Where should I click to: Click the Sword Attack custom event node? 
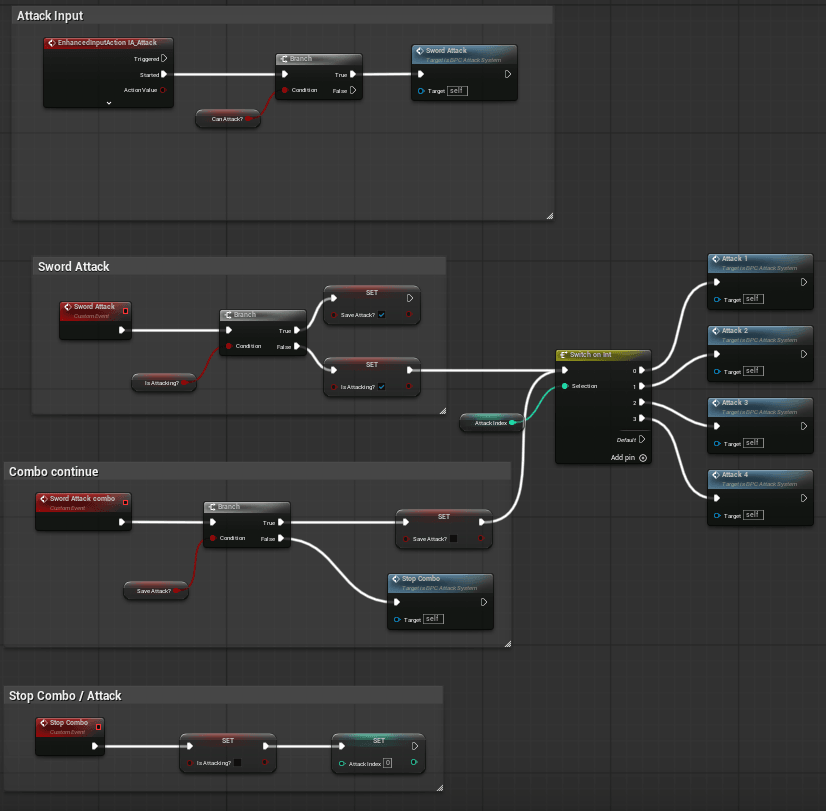pos(95,320)
